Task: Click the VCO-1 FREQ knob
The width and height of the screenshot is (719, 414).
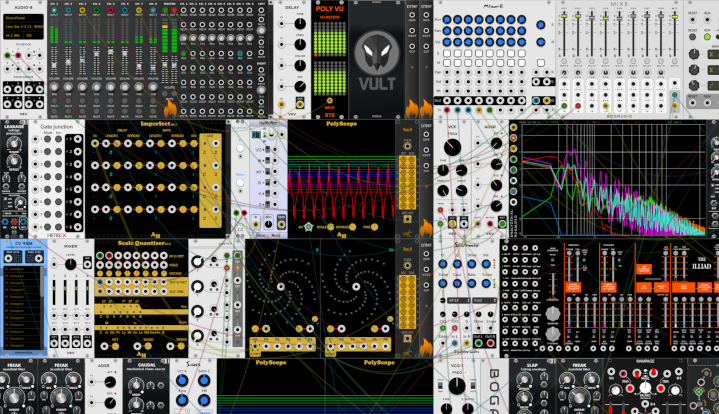Action: pyautogui.click(x=456, y=386)
